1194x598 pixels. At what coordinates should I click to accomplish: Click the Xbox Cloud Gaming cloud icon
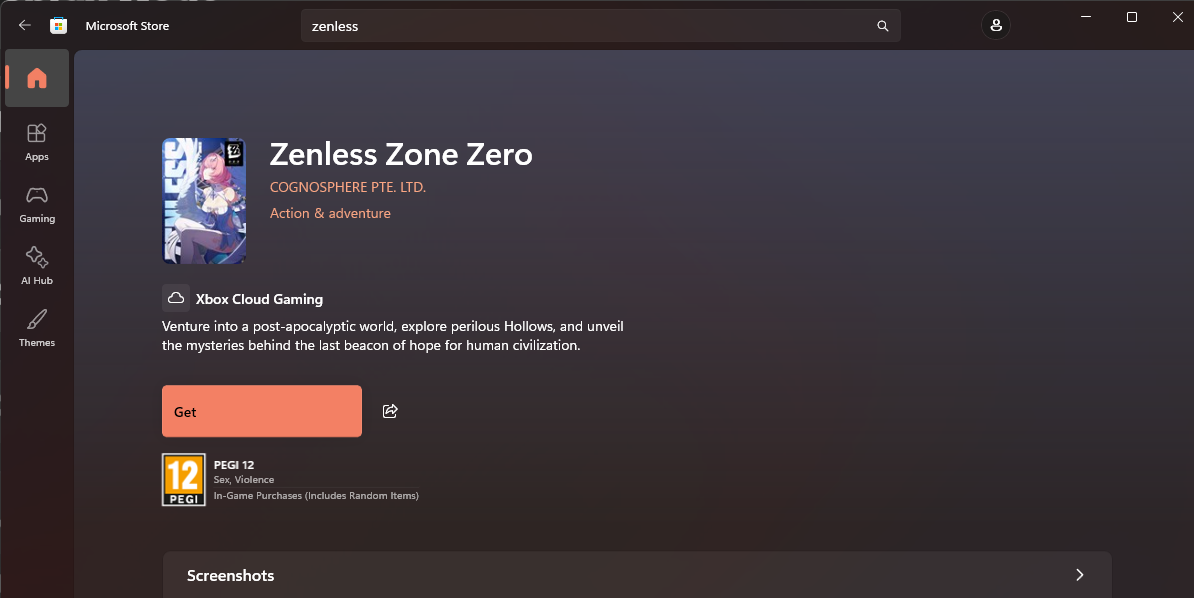[176, 298]
